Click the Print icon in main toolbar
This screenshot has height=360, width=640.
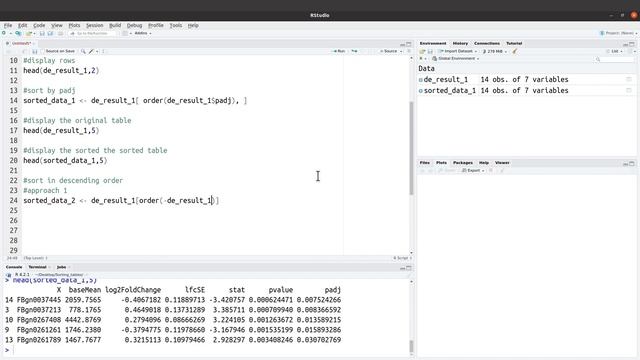[60, 33]
